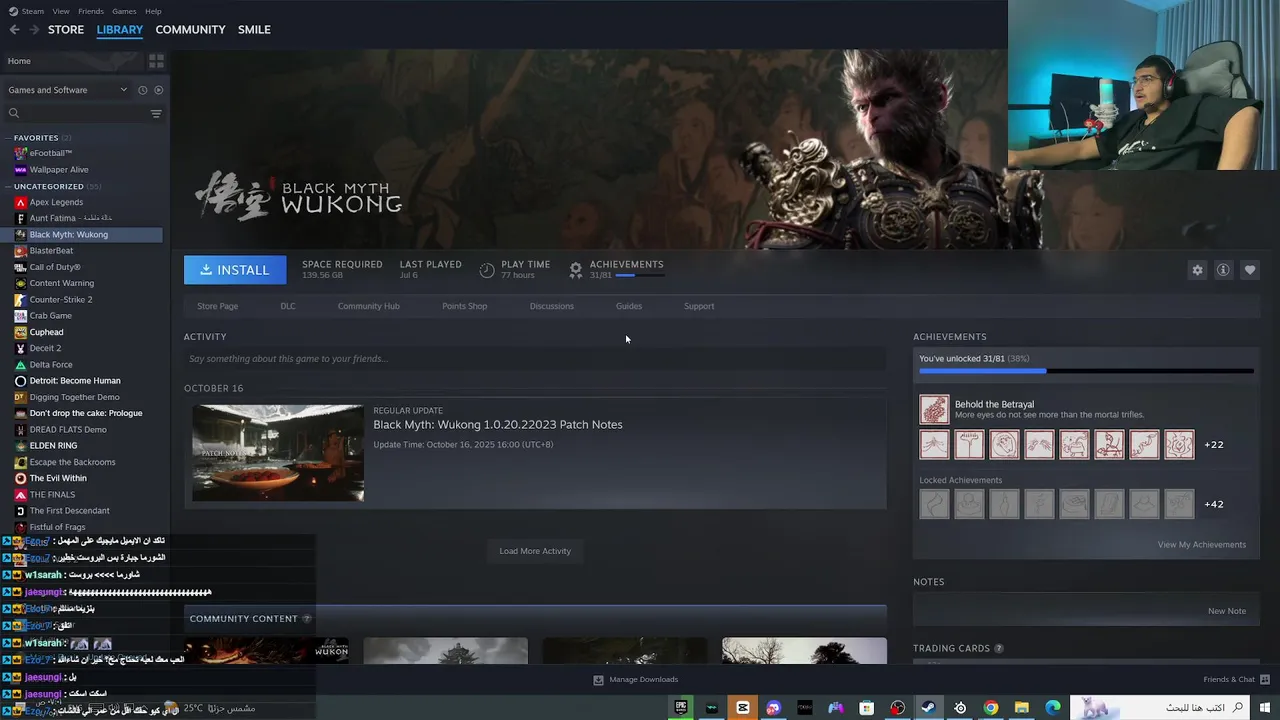The height and width of the screenshot is (720, 1280).
Task: Click the Trading Cards help icon
Action: 999,648
